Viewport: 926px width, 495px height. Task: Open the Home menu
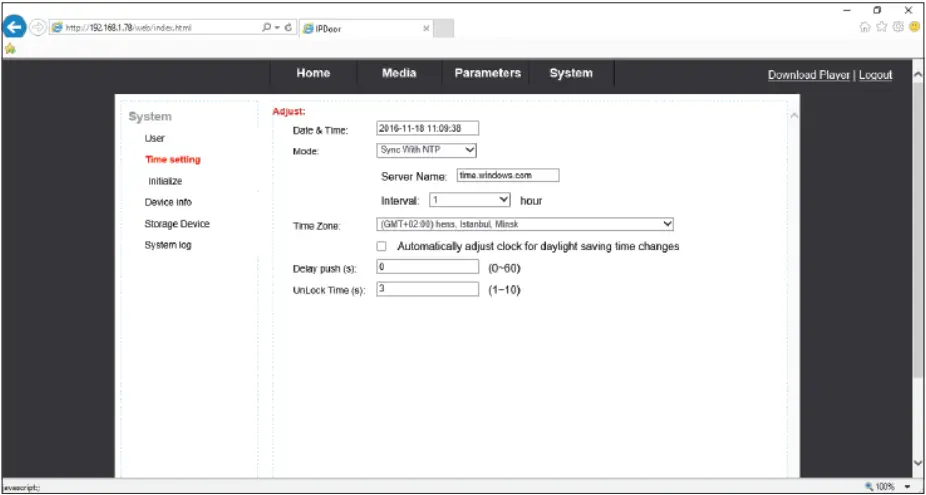[313, 73]
